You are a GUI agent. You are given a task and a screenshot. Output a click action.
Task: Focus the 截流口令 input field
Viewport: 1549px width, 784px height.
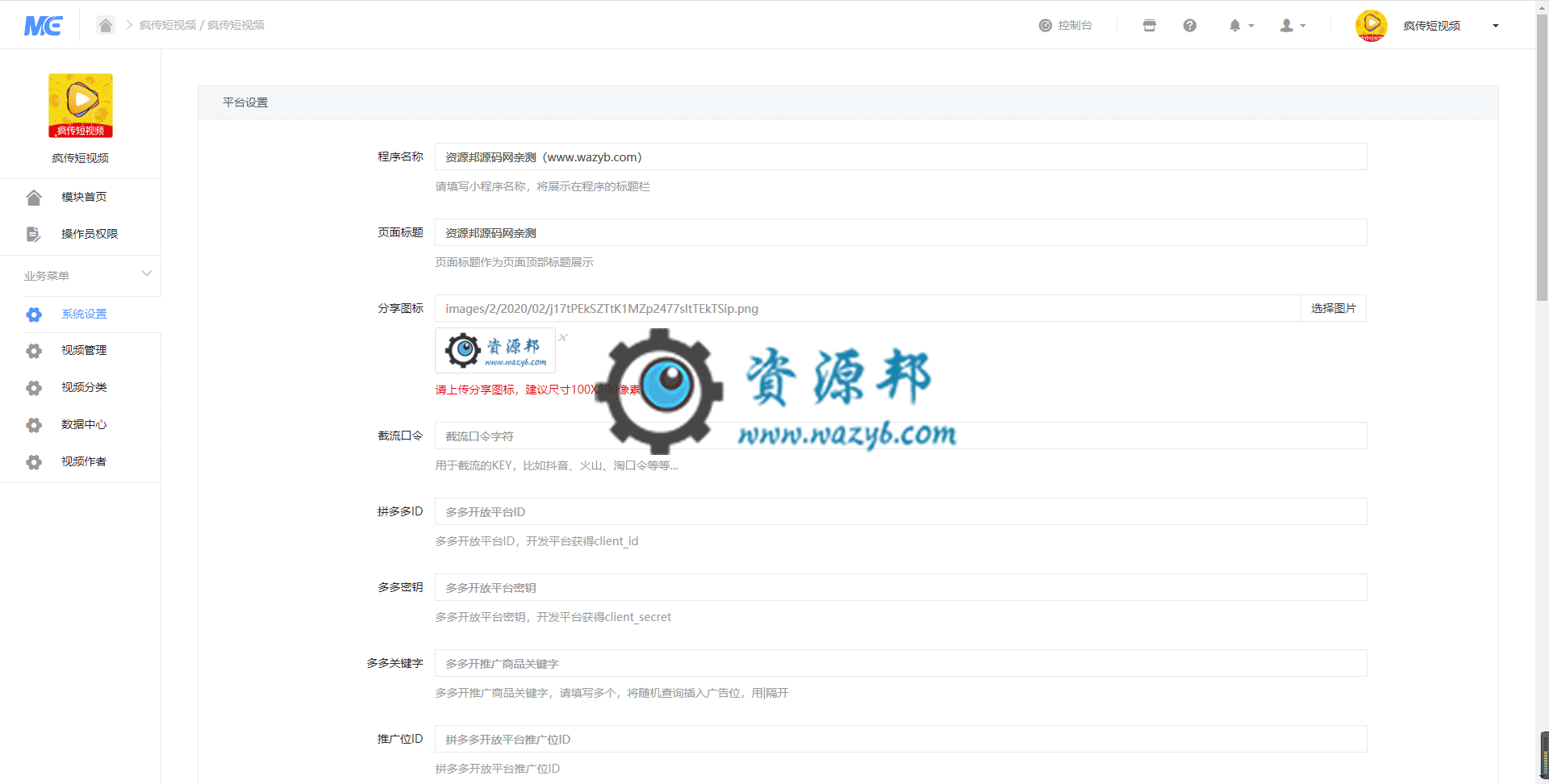tap(900, 436)
